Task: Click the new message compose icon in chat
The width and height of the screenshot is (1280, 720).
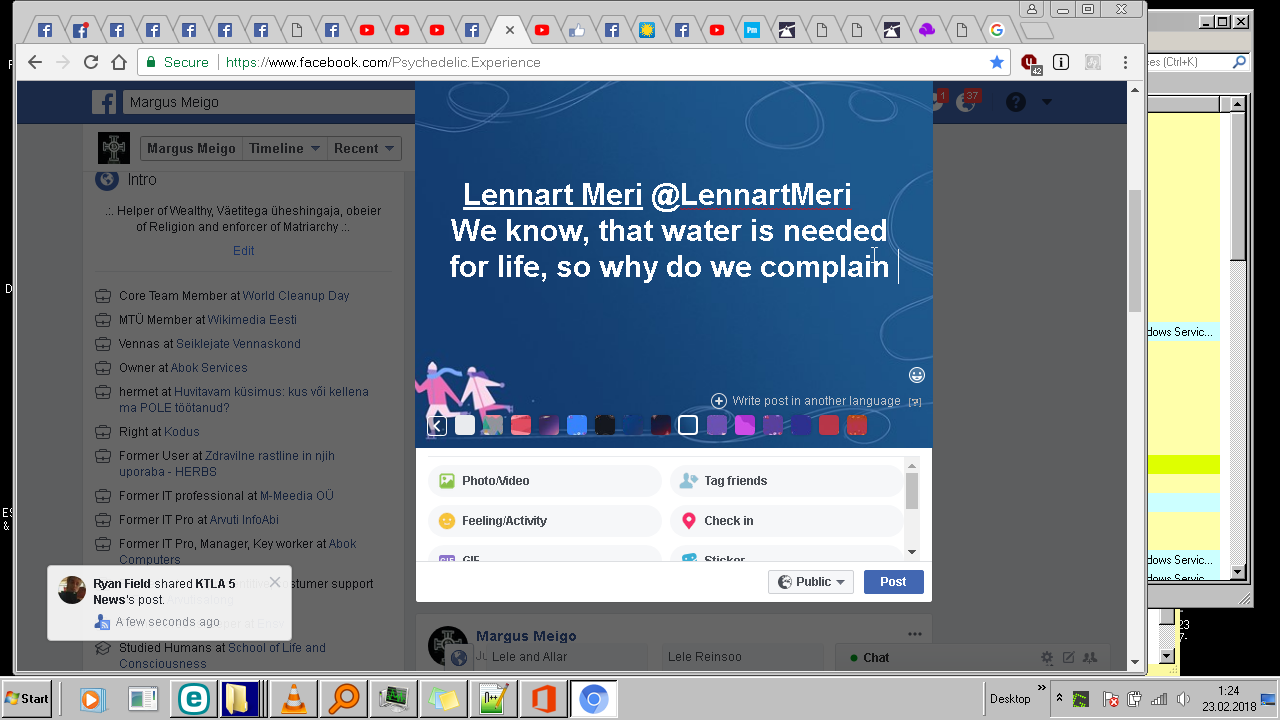Action: [x=1068, y=658]
